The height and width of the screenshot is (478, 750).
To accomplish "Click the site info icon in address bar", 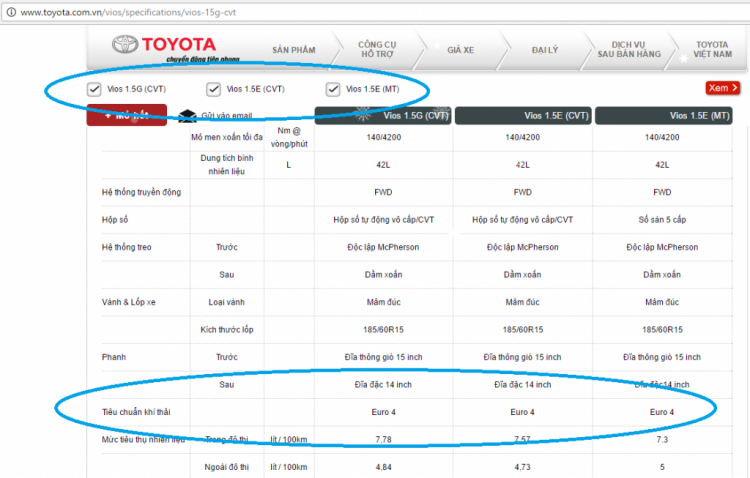I will (x=11, y=12).
